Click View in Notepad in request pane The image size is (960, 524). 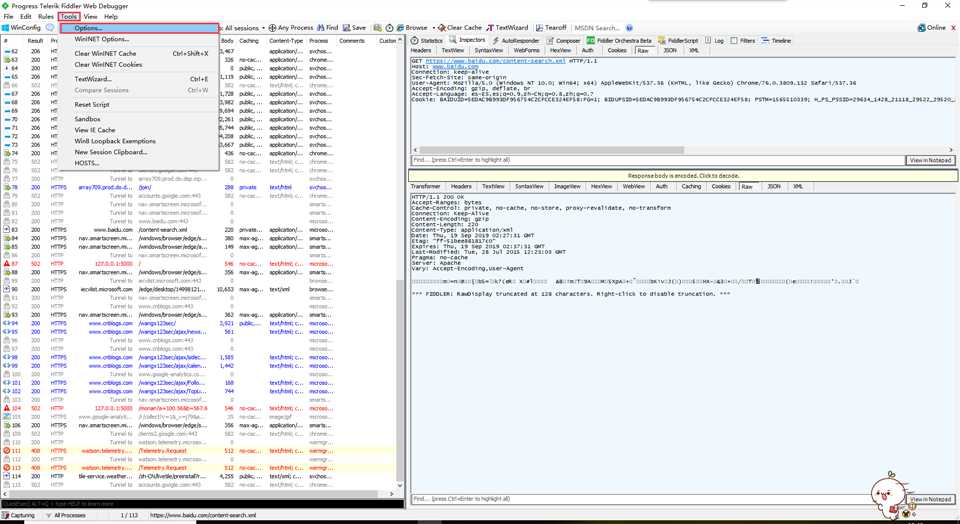click(930, 160)
